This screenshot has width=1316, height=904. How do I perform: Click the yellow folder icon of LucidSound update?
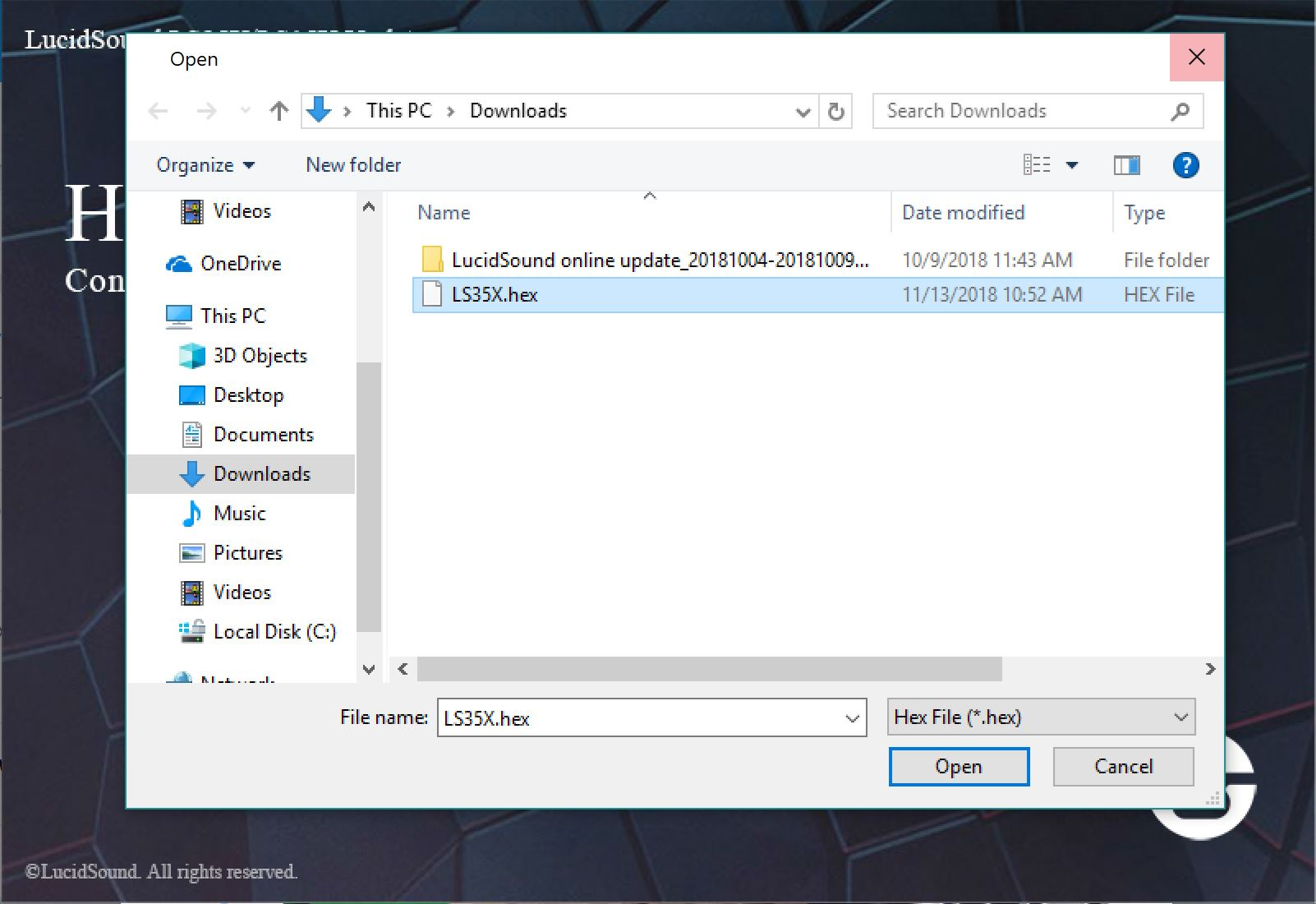click(432, 260)
